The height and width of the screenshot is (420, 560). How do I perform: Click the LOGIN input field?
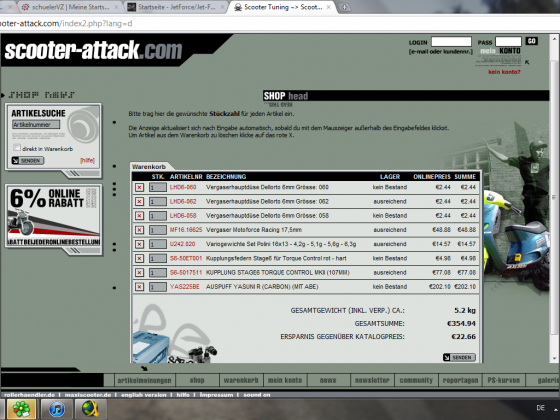(x=451, y=42)
